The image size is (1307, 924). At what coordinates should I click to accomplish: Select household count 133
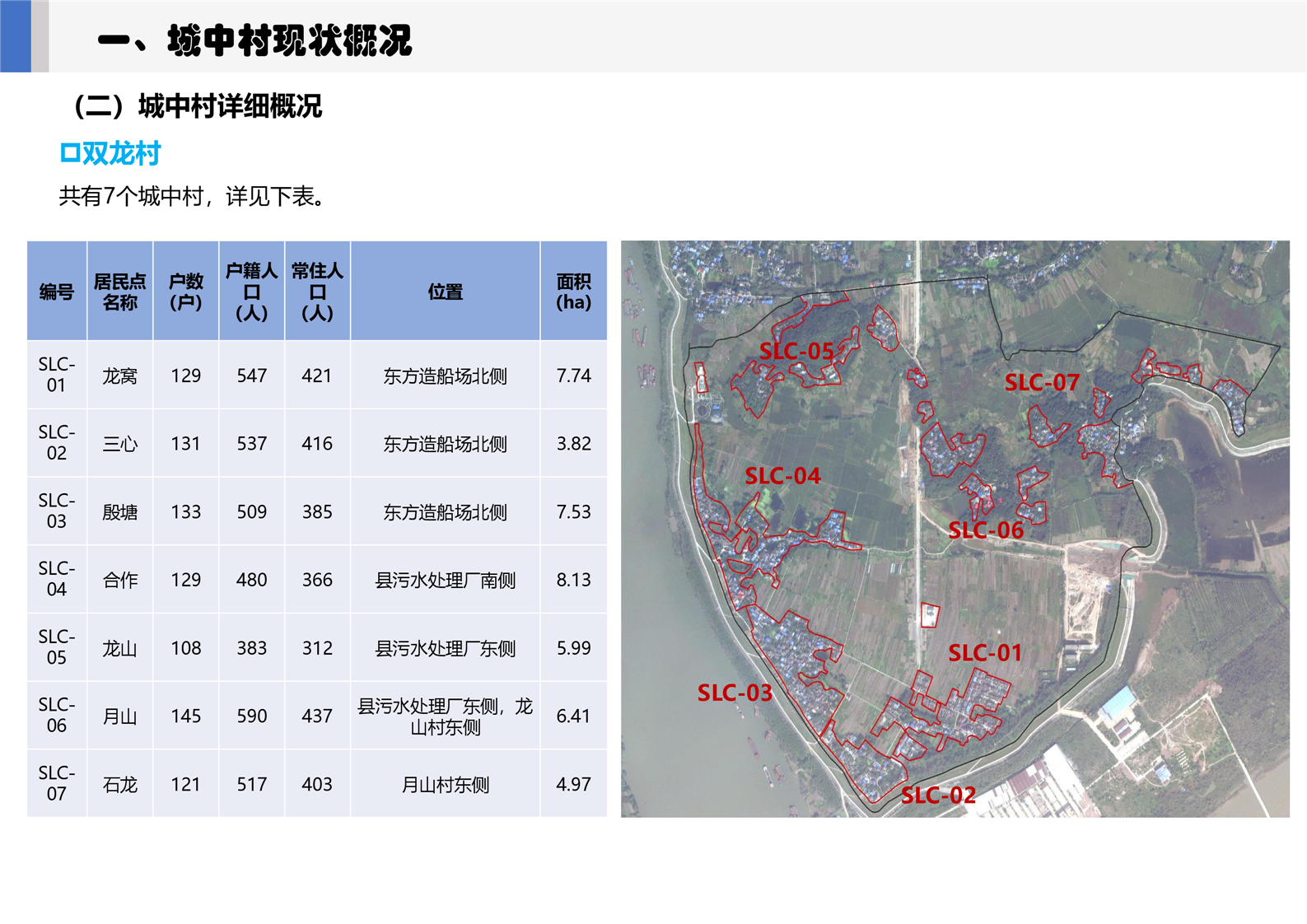186,512
